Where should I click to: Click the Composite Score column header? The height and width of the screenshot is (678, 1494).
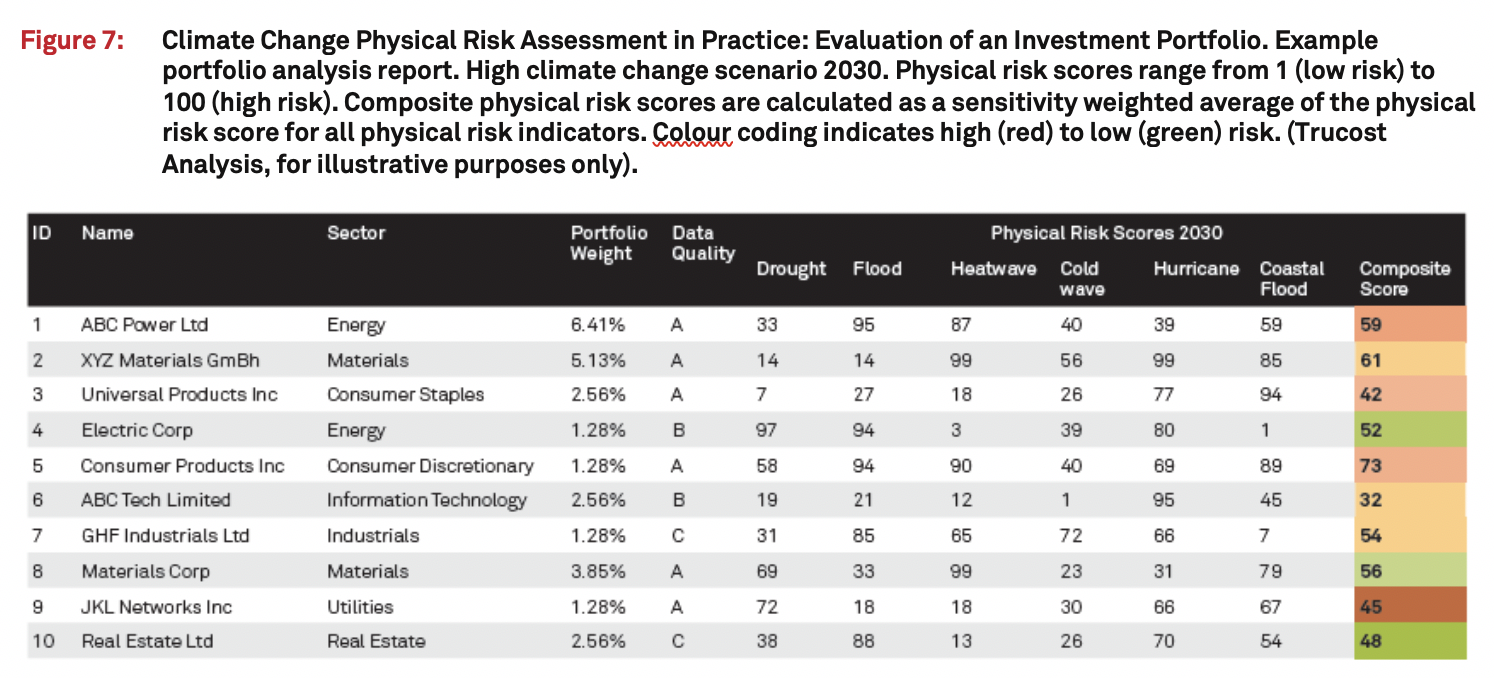(x=1404, y=278)
